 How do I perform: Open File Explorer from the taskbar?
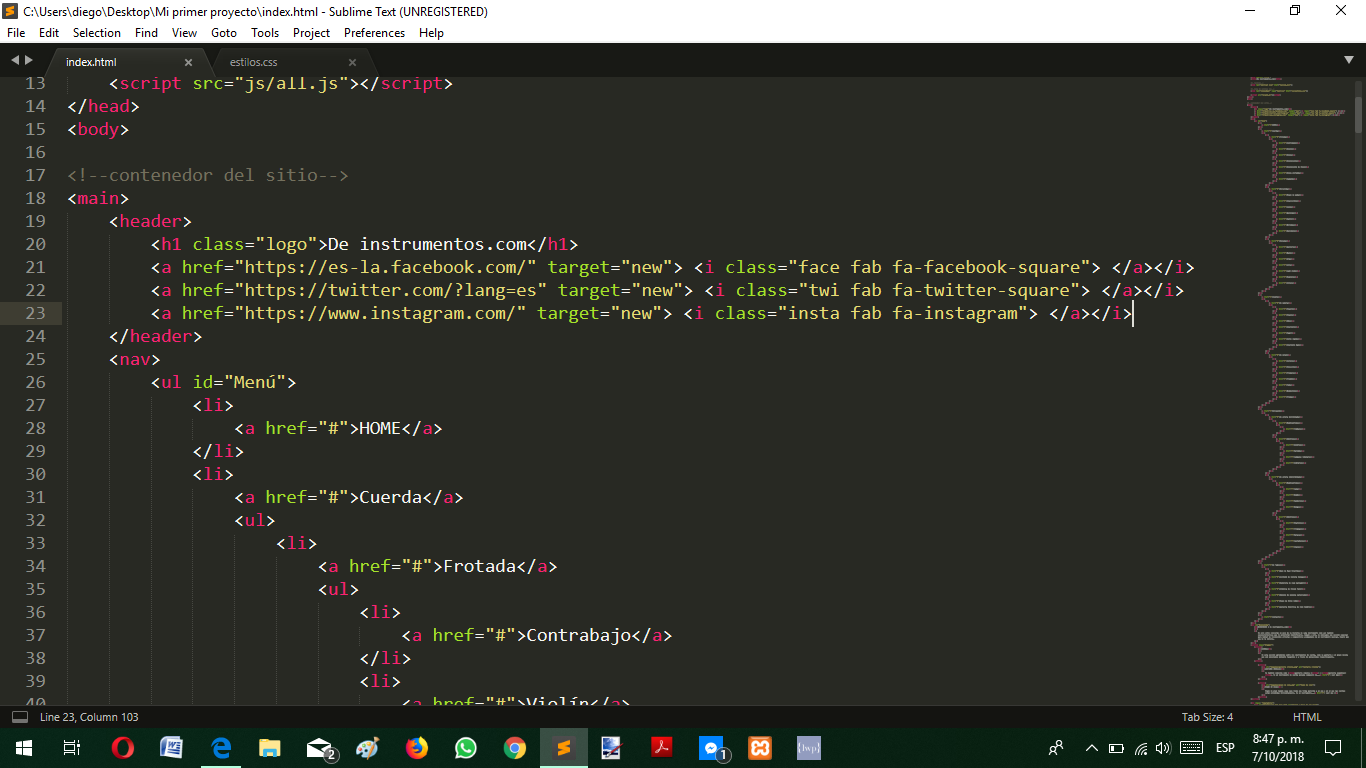(270, 747)
